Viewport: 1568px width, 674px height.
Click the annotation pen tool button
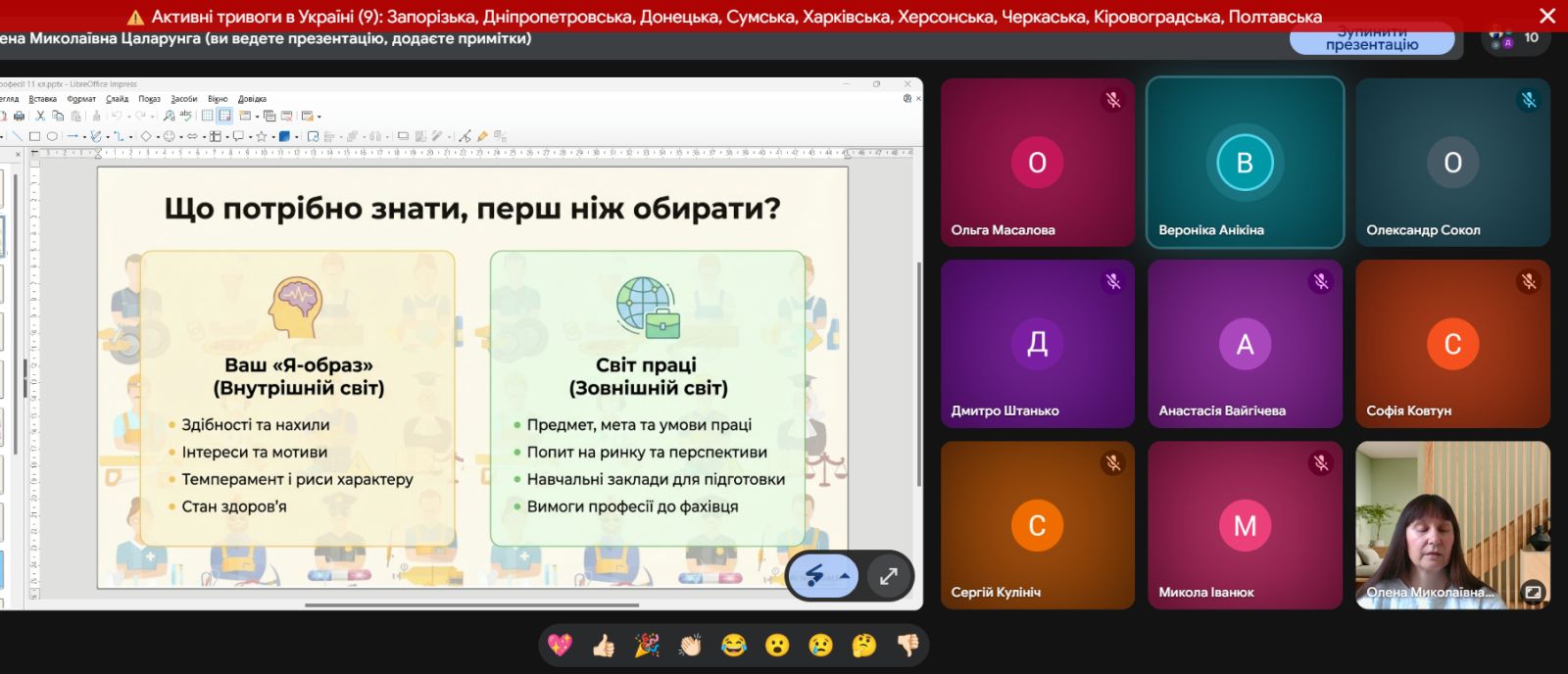[814, 576]
